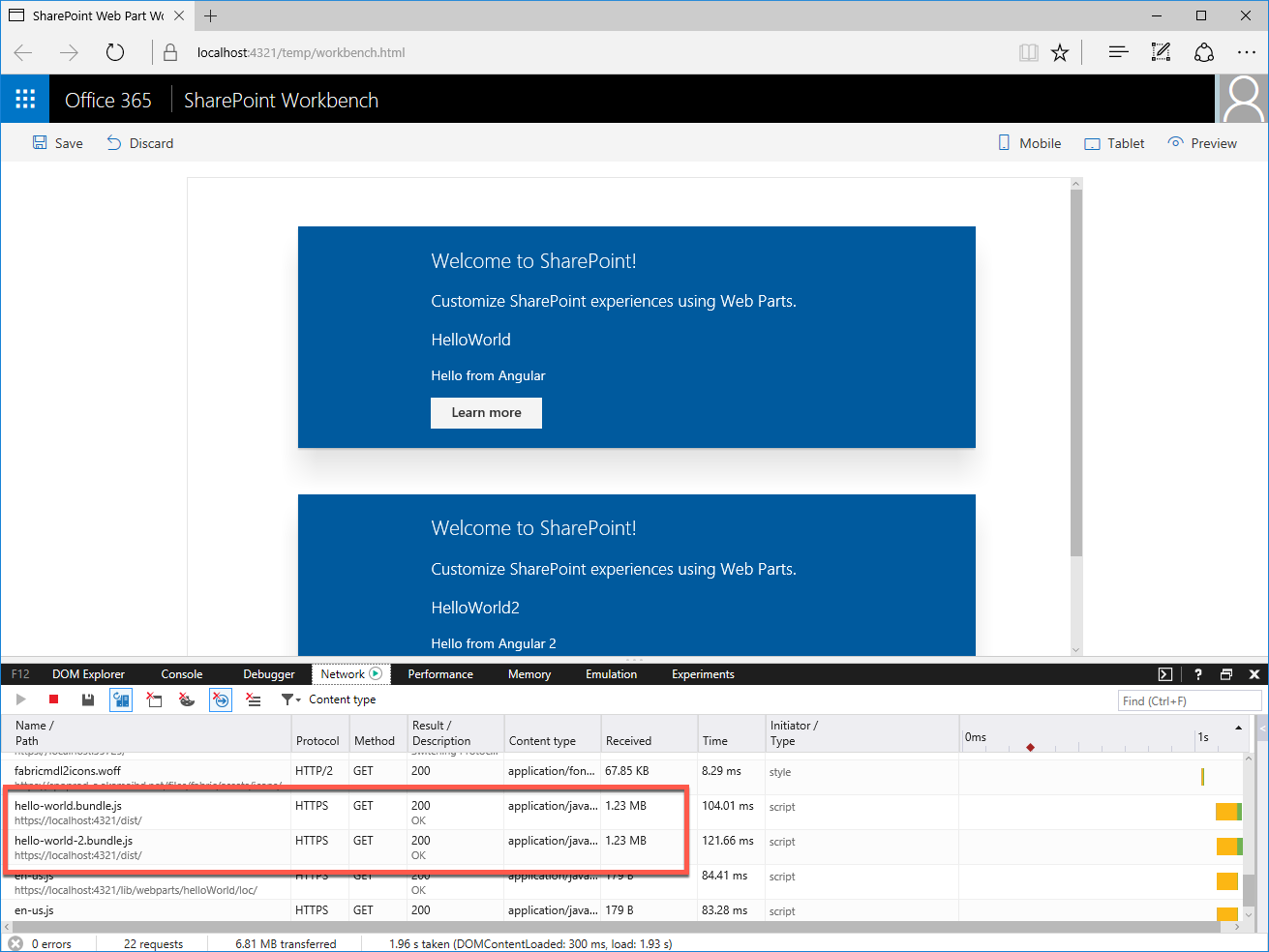Open the Hub (favorites, history) icon
1269x952 pixels.
[x=1118, y=52]
